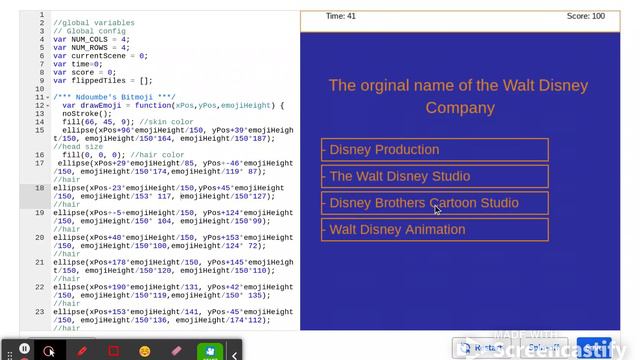Click the 'Score: 100' label
This screenshot has height=360, width=640.
(x=586, y=16)
